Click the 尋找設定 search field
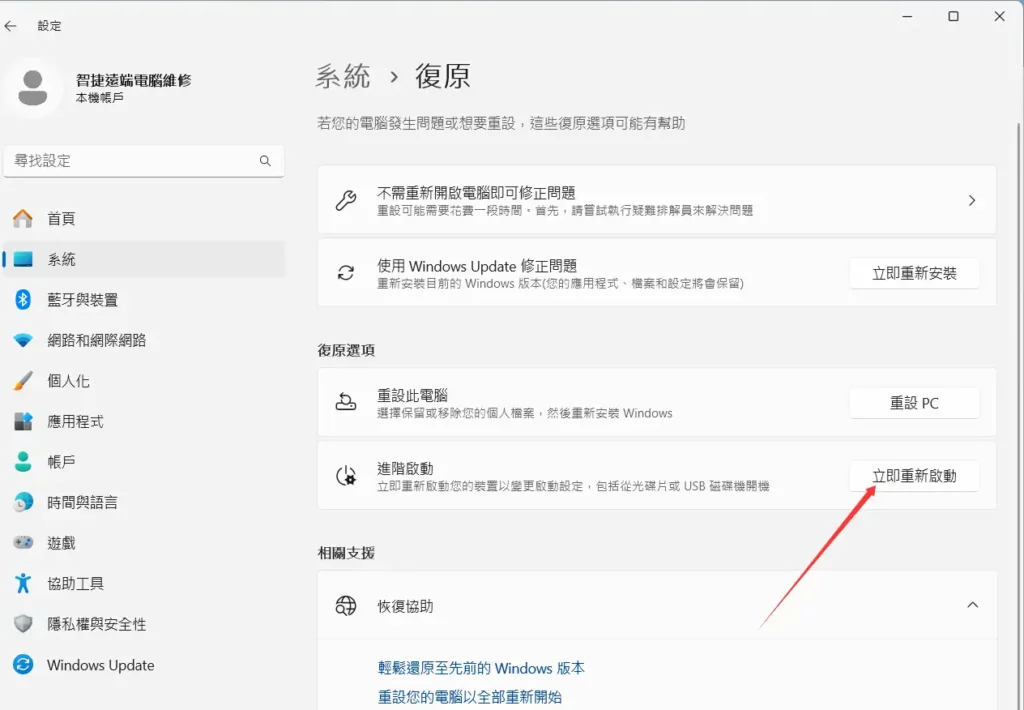 tap(144, 161)
